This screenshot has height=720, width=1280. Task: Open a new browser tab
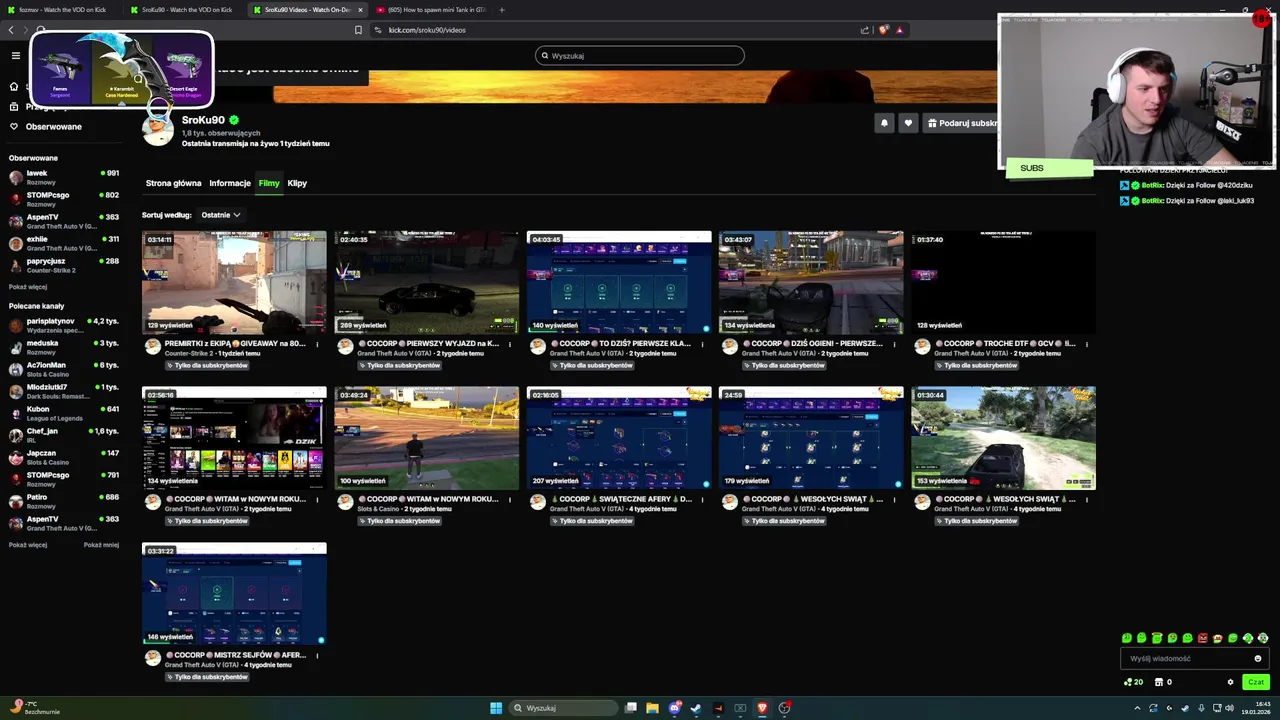point(502,10)
